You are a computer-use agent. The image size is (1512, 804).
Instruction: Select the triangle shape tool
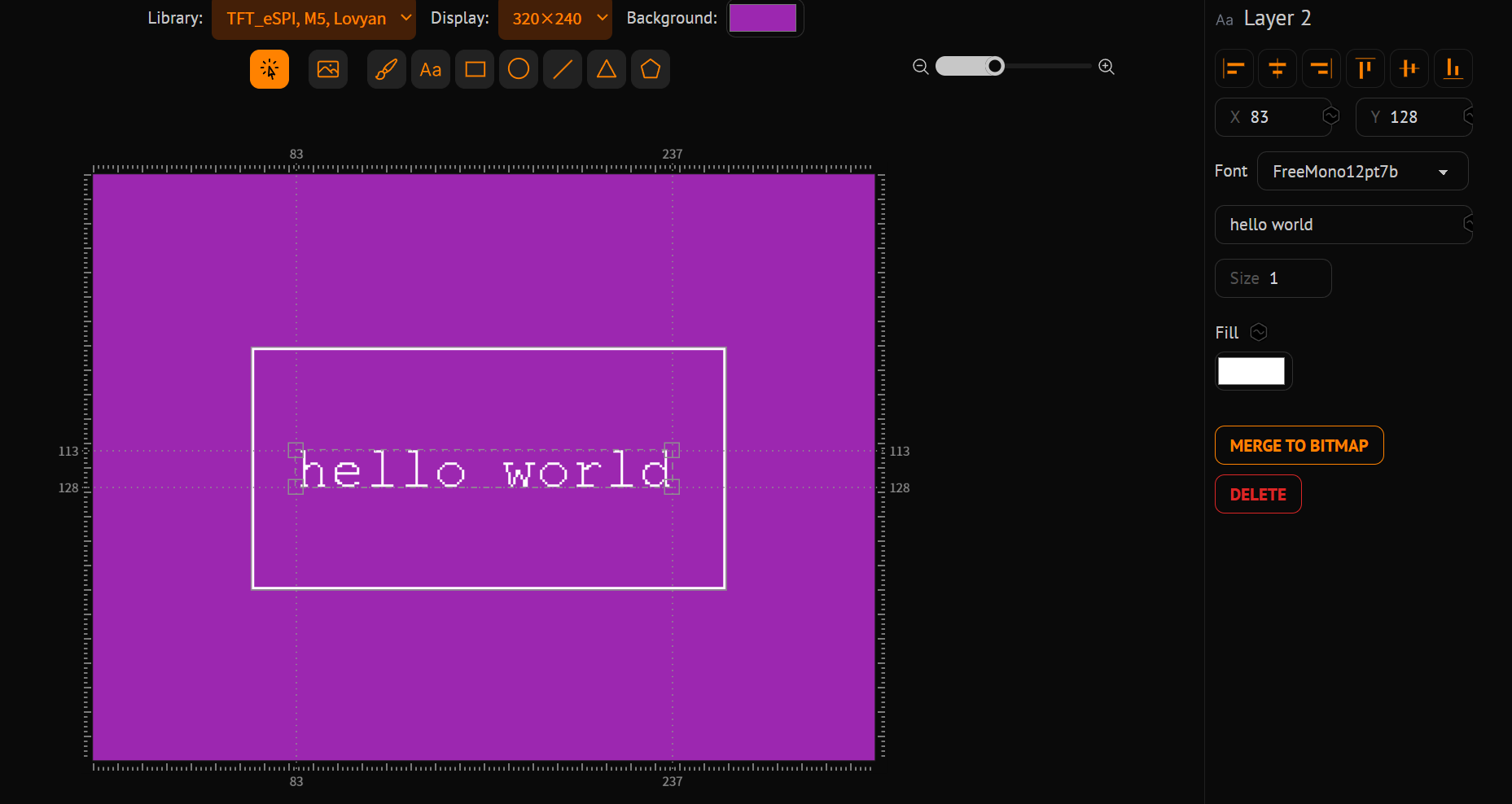607,69
